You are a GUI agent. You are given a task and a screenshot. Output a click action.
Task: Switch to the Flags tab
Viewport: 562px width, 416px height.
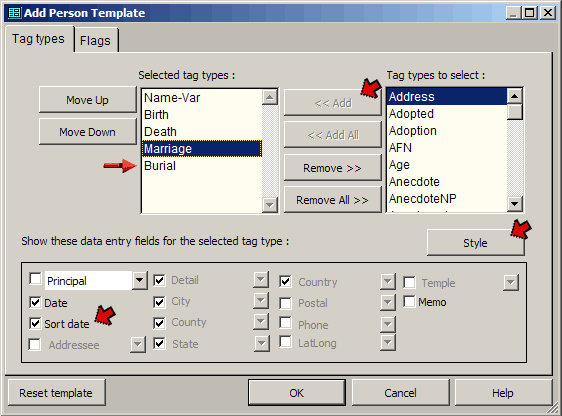[x=95, y=40]
